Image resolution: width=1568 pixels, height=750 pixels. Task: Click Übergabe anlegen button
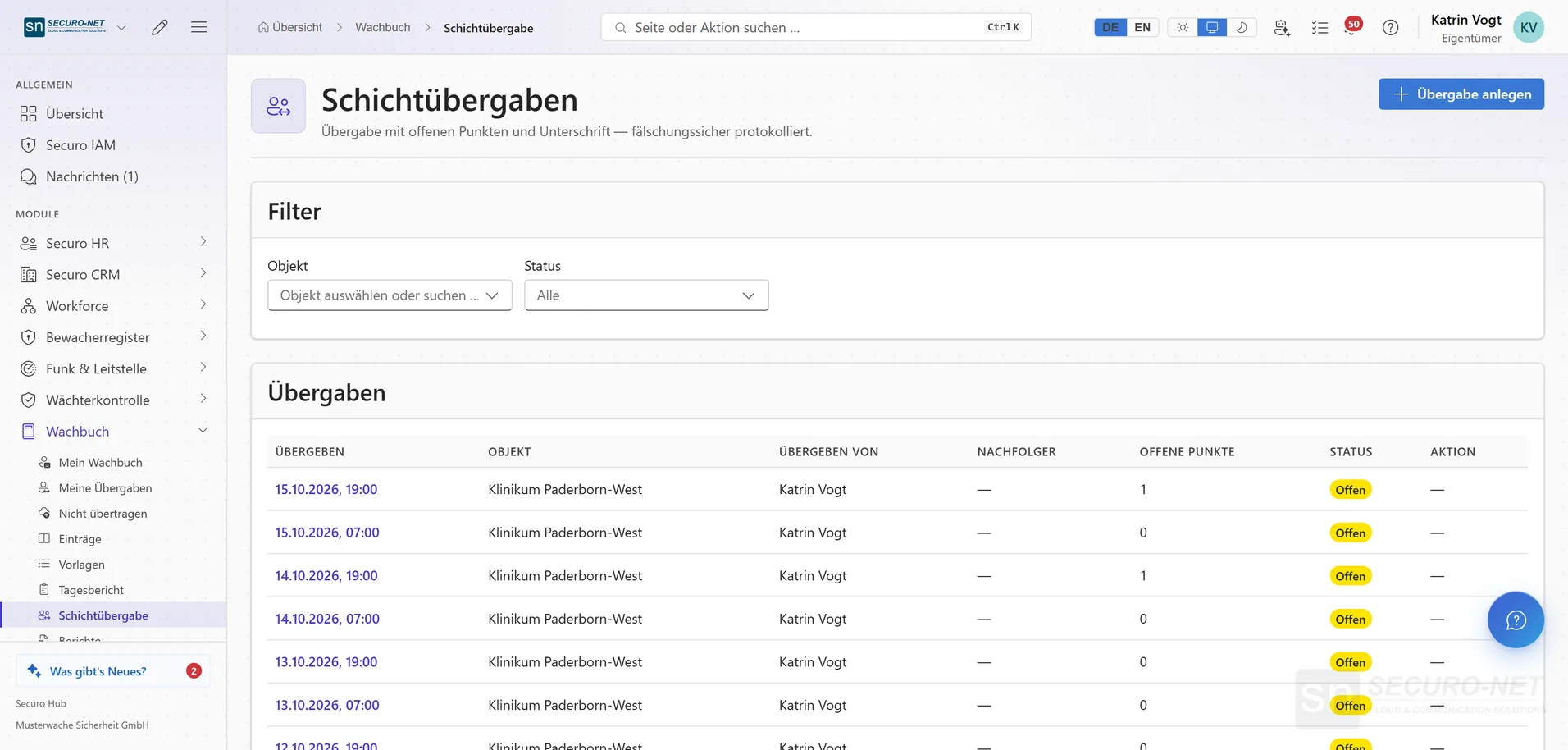tap(1461, 94)
